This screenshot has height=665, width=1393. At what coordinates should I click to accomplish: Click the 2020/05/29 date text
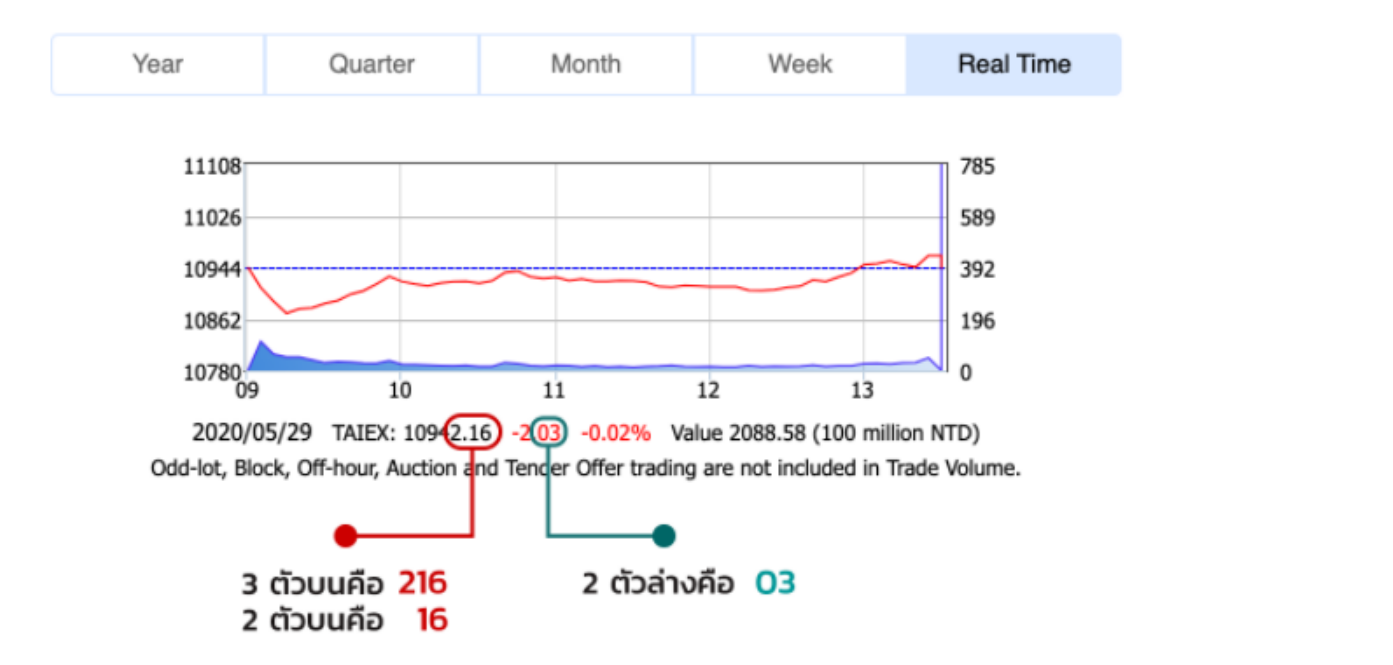[252, 433]
